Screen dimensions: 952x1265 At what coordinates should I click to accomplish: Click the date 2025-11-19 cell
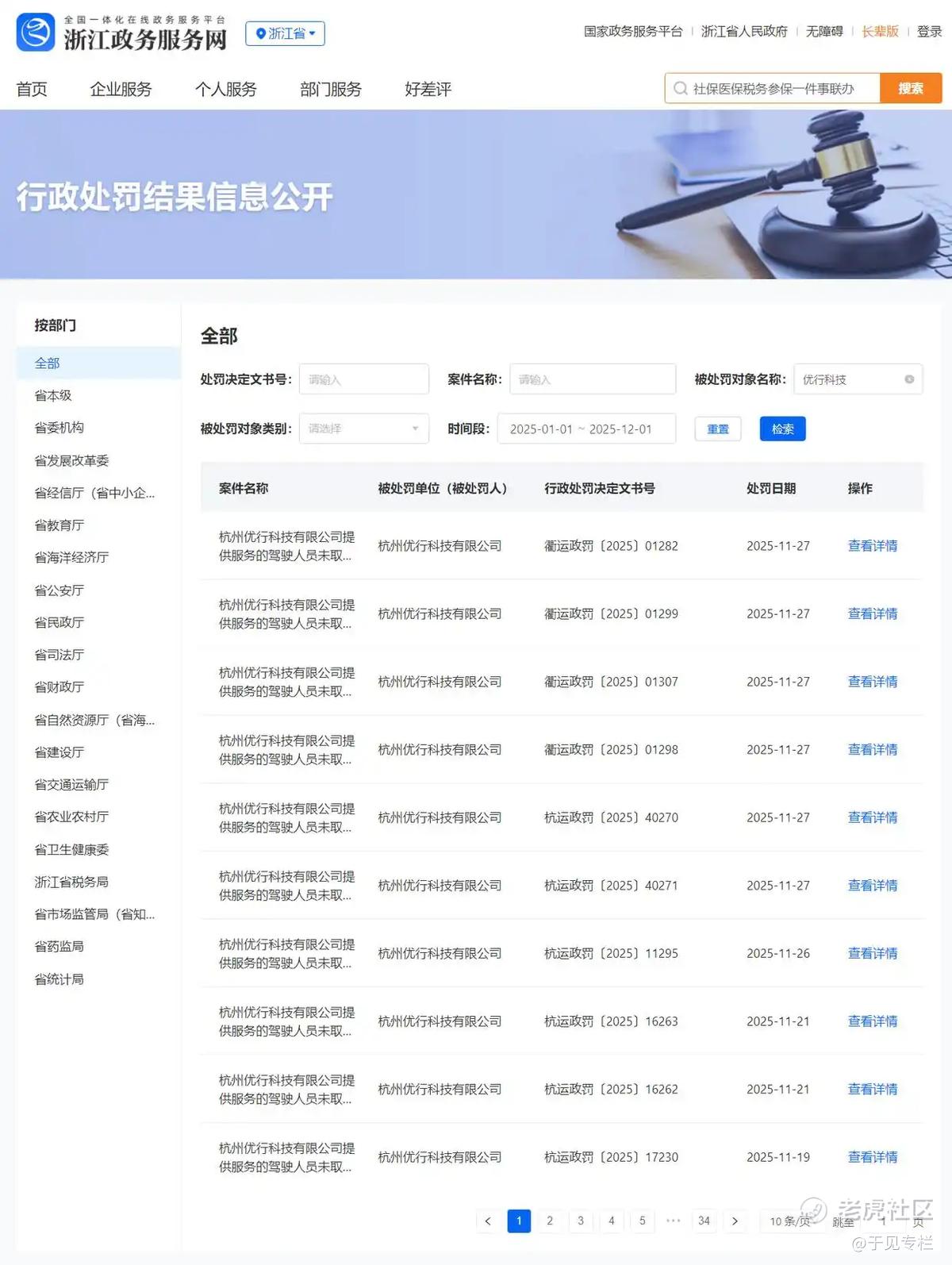pos(778,1157)
